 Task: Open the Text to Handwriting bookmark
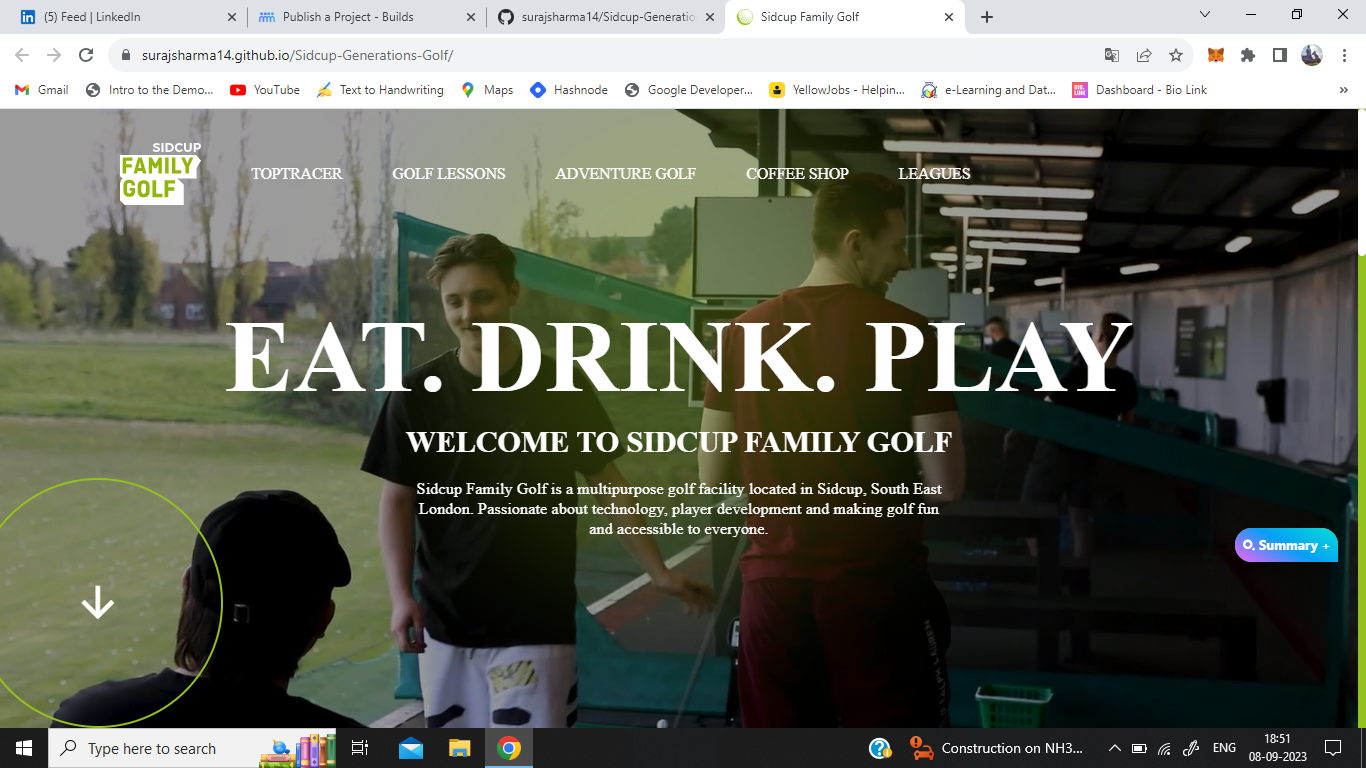[380, 89]
